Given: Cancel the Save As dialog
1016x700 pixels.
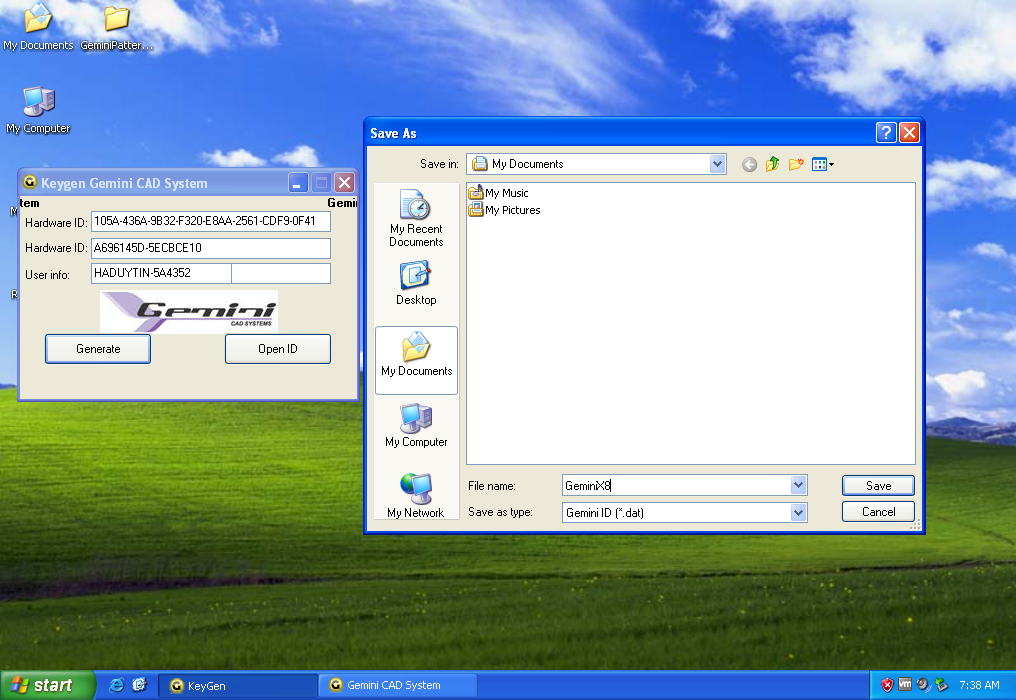Looking at the screenshot, I should tap(878, 511).
